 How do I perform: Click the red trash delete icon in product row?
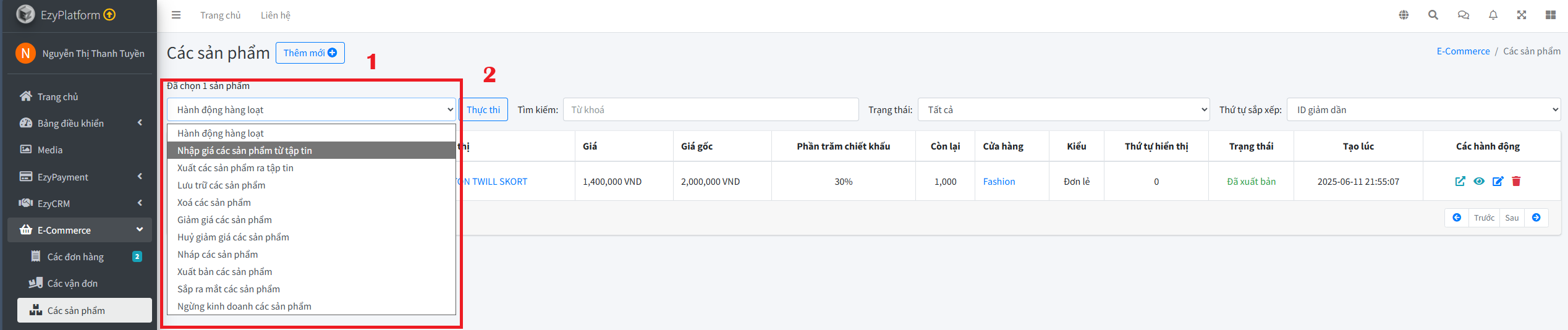[1516, 181]
